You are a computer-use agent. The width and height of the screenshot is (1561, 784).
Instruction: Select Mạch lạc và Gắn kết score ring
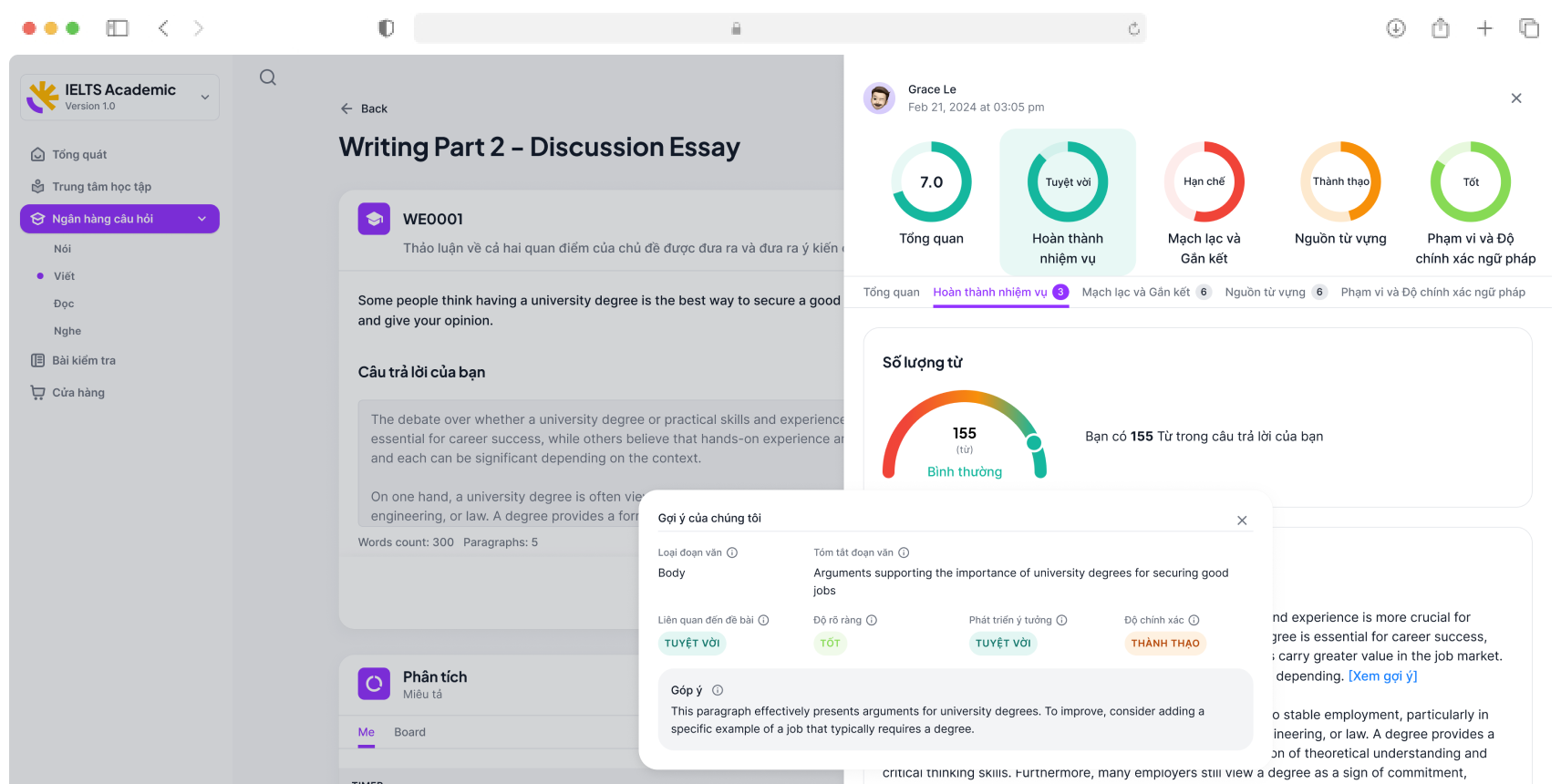pyautogui.click(x=1204, y=181)
